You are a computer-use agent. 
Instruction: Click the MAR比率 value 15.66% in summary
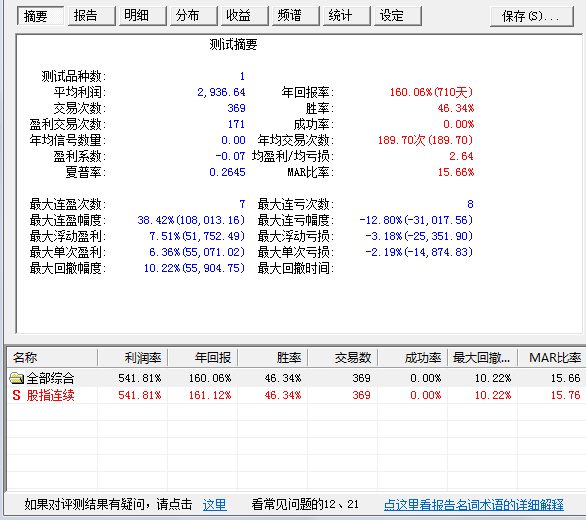[x=456, y=172]
